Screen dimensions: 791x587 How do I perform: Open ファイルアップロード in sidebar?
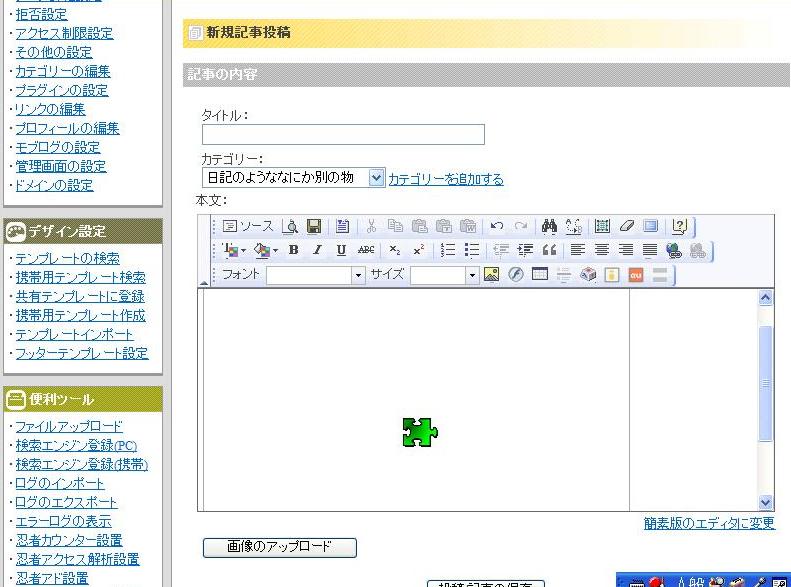(69, 427)
